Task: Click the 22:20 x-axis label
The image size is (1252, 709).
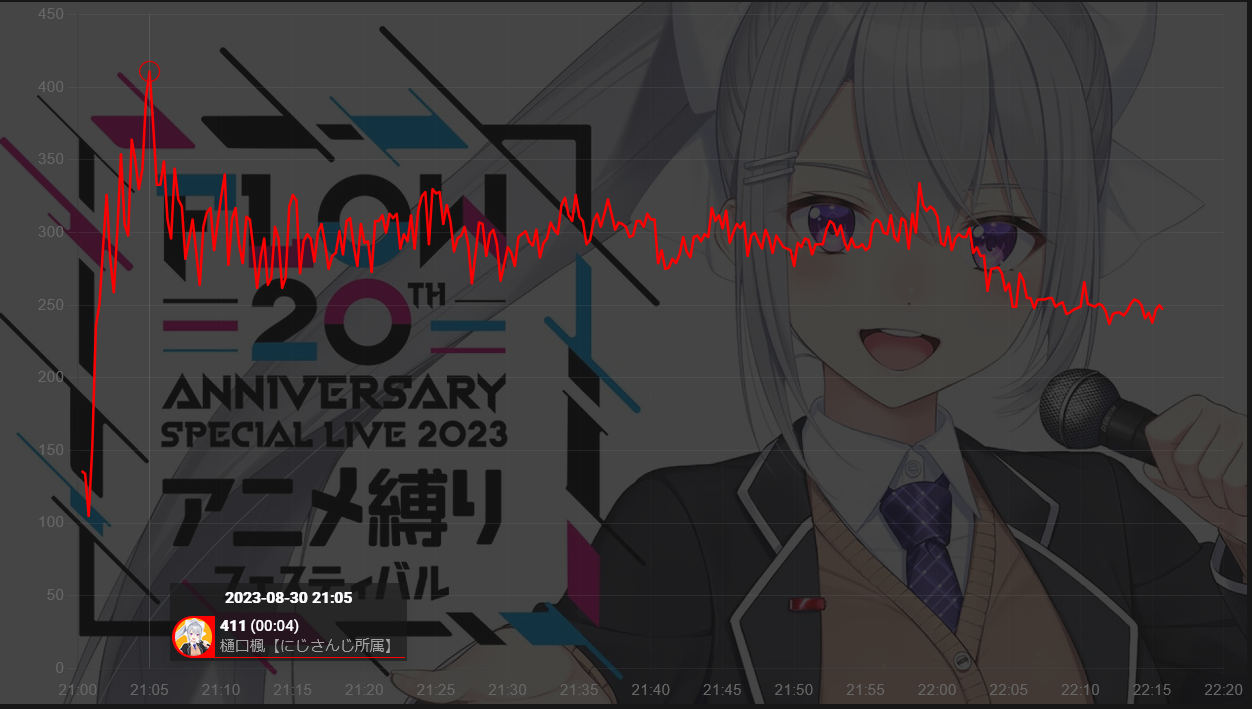Action: coord(1223,690)
